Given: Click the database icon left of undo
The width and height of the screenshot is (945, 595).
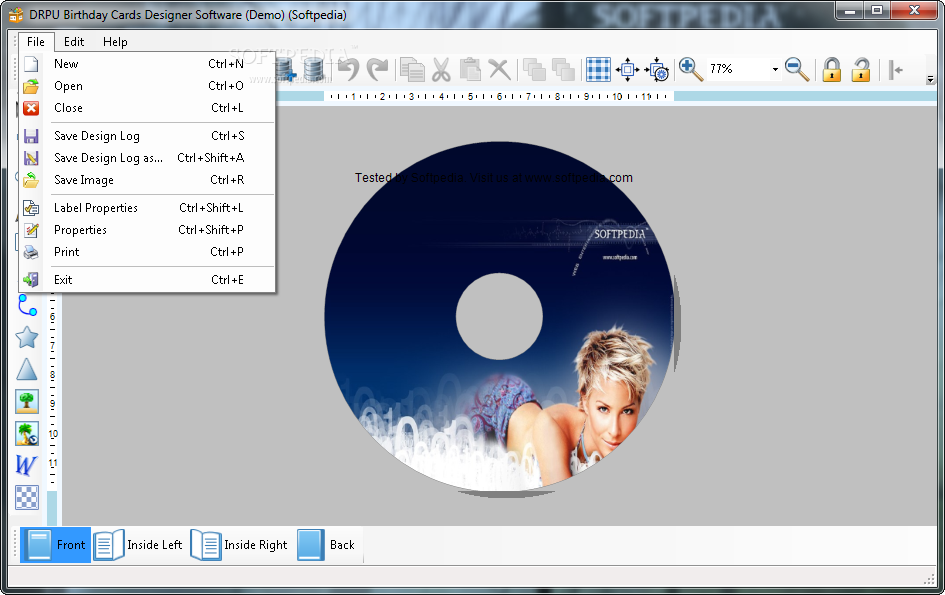Looking at the screenshot, I should point(314,69).
